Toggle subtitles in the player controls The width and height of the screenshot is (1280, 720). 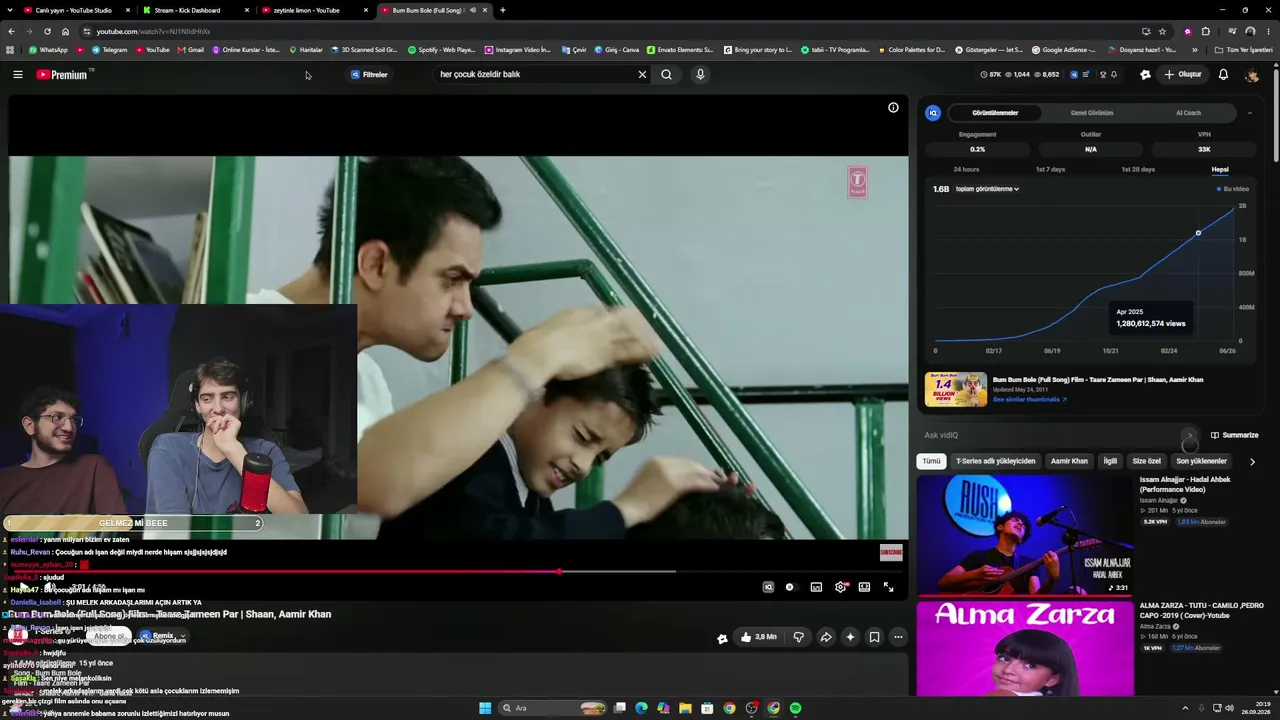point(816,587)
